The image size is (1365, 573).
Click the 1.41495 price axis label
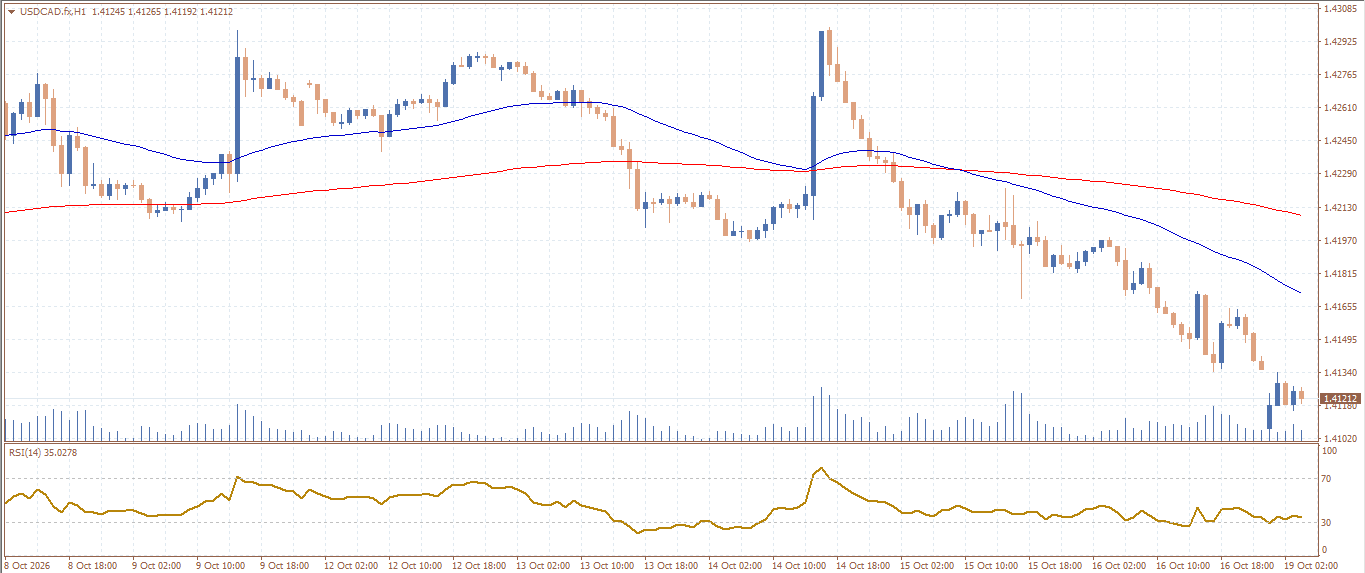tap(1339, 340)
